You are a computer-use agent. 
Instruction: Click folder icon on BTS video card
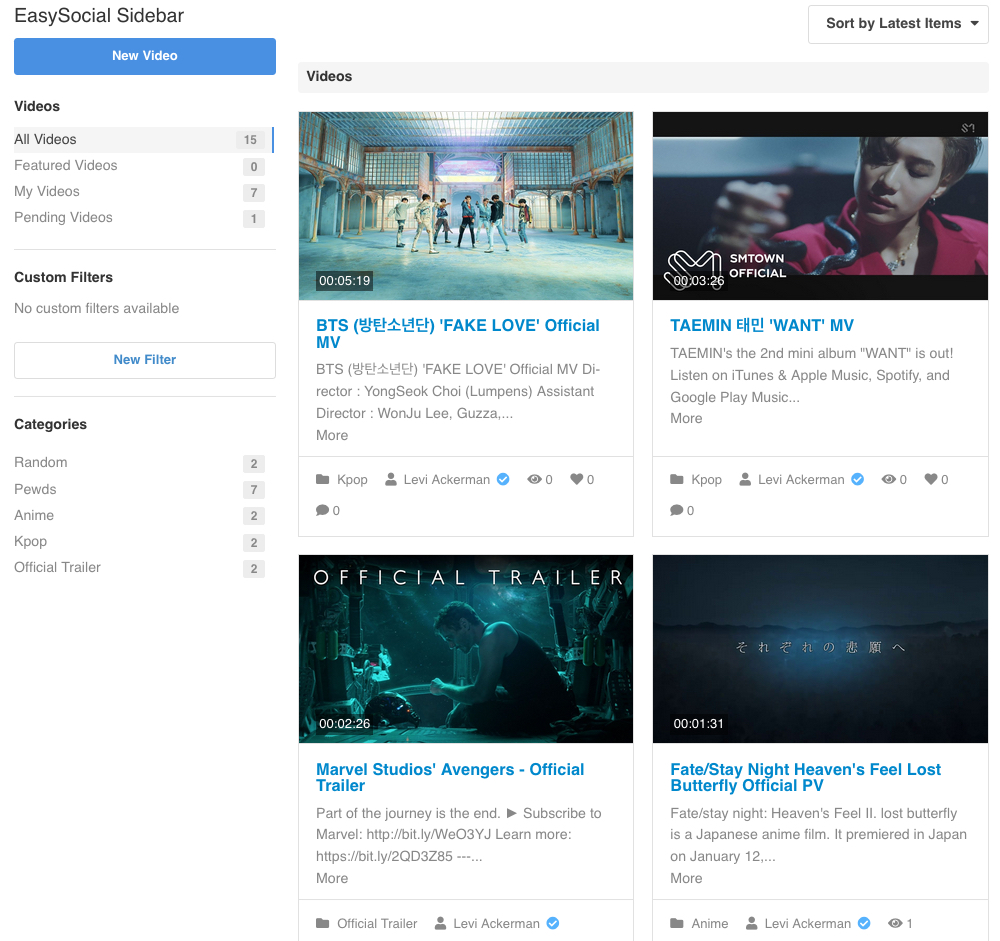click(323, 479)
